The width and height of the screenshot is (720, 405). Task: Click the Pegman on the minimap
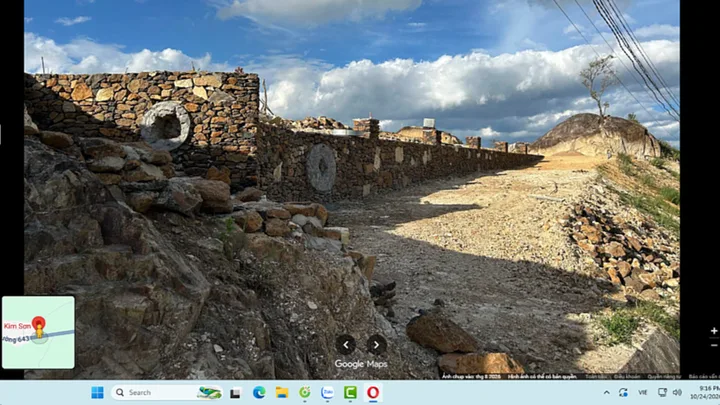pos(39,331)
